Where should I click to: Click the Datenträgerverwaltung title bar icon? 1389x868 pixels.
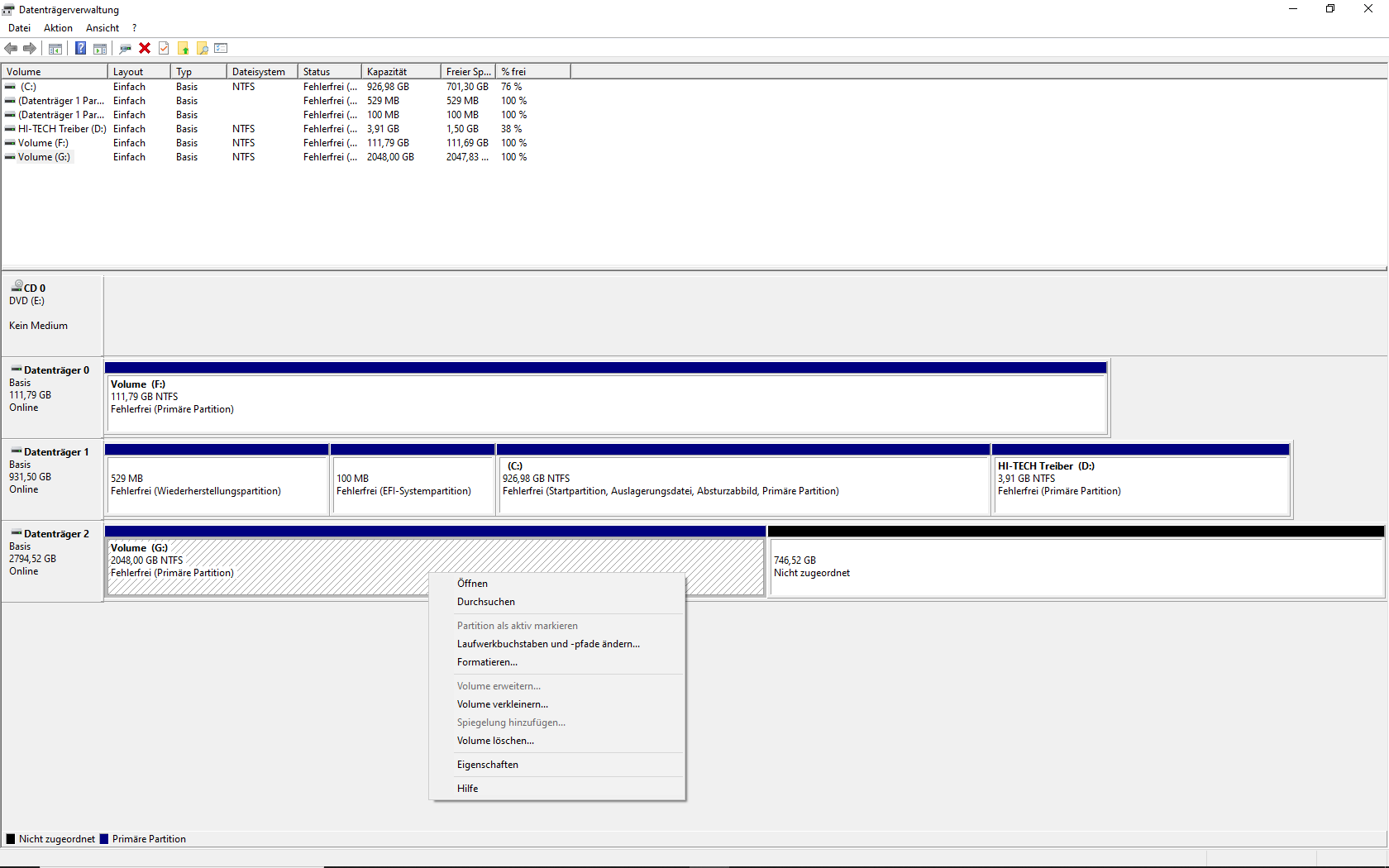pyautogui.click(x=9, y=10)
